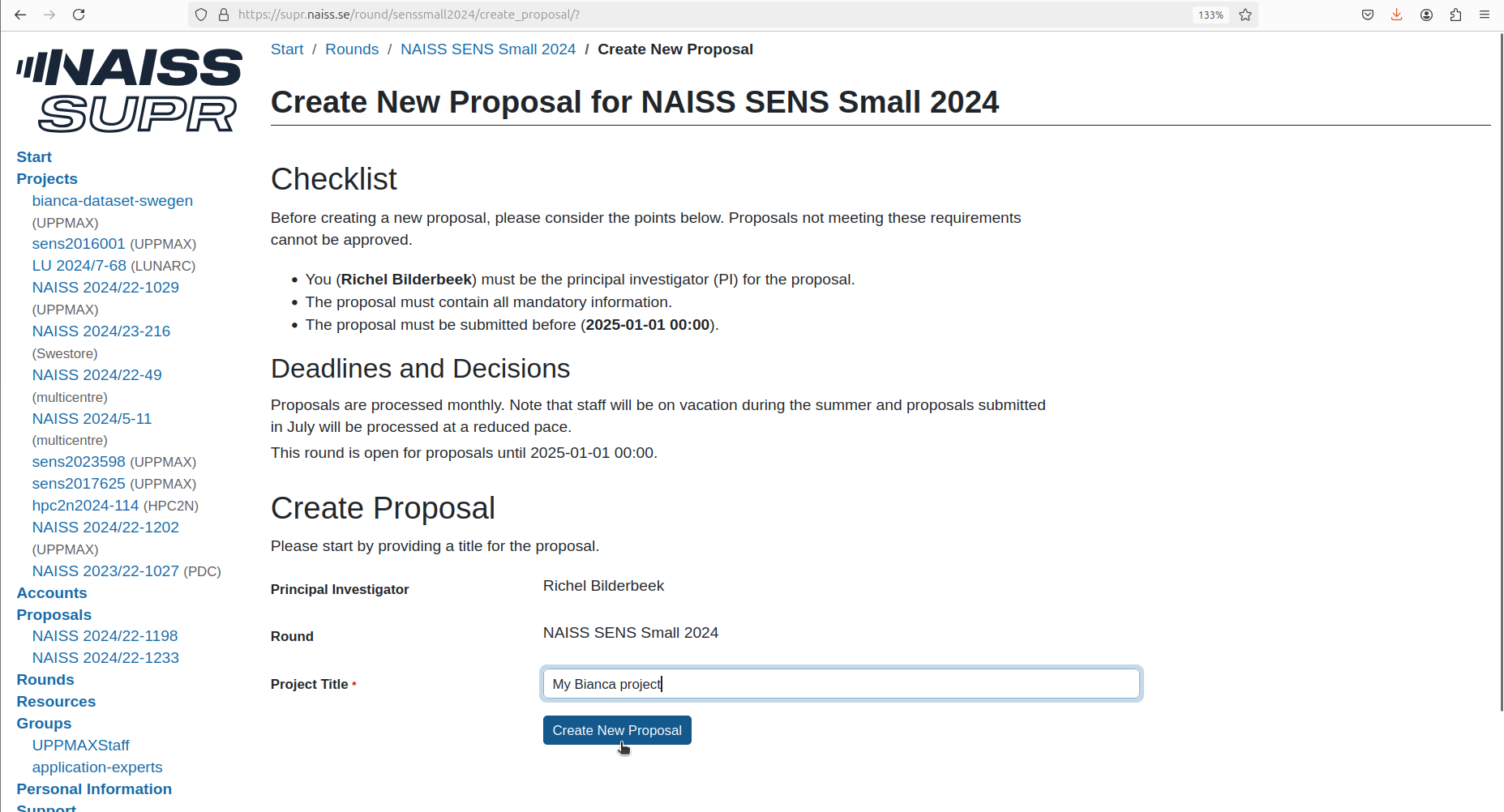Click inside the Project Title field
Screen dimensions: 1504x812
pyautogui.click(x=841, y=683)
